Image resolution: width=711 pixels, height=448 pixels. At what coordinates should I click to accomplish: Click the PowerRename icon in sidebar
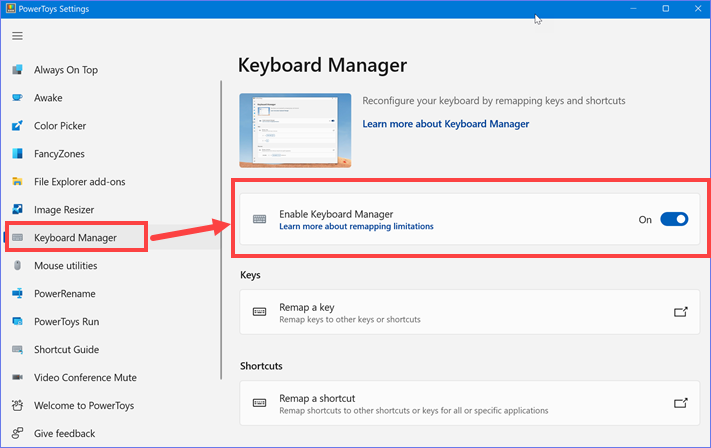coord(16,294)
